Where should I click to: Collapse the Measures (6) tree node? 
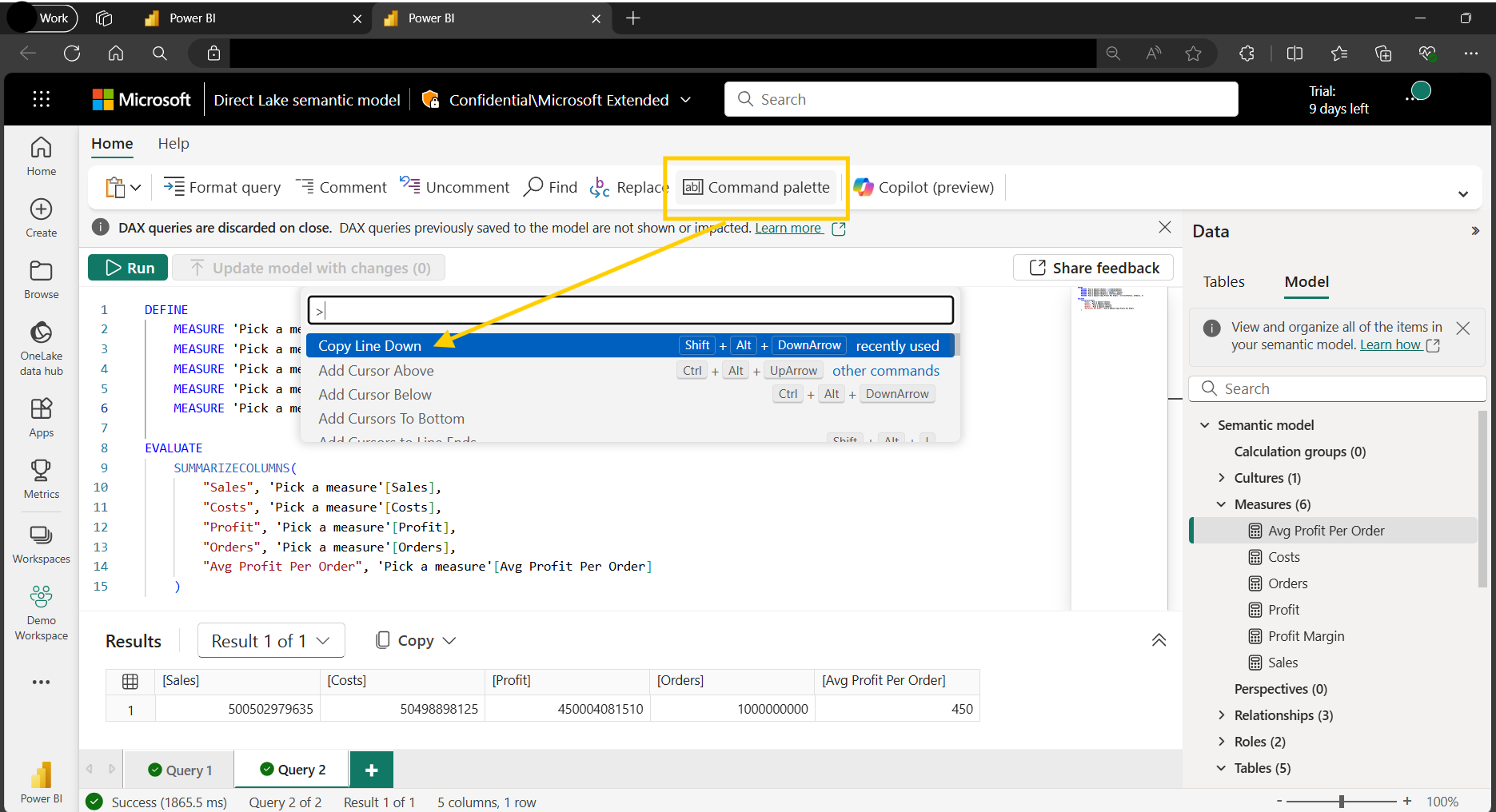coord(1221,504)
